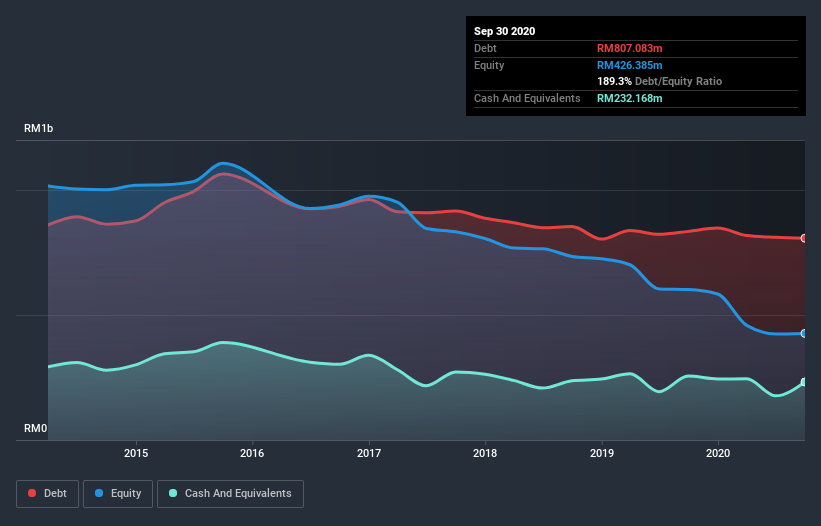Click the Sep 30 2020 tooltip date
Screen dimensions: 821x526
[x=505, y=31]
